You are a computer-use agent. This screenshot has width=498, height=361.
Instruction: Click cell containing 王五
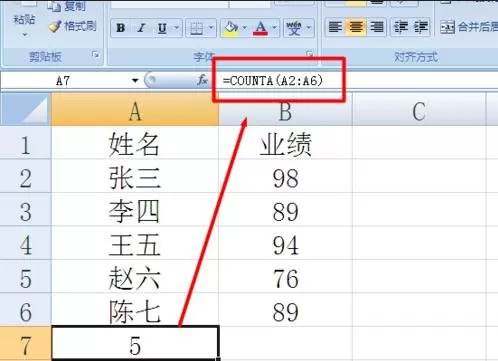[135, 243]
